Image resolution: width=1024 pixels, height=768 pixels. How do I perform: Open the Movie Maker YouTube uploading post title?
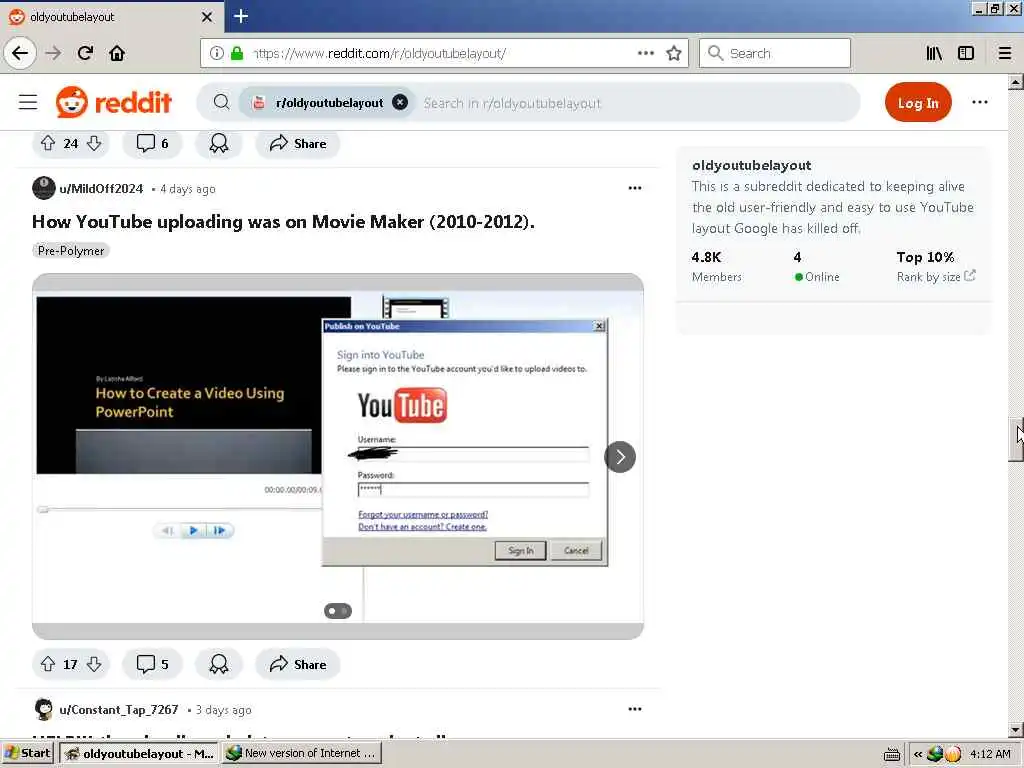pyautogui.click(x=283, y=221)
